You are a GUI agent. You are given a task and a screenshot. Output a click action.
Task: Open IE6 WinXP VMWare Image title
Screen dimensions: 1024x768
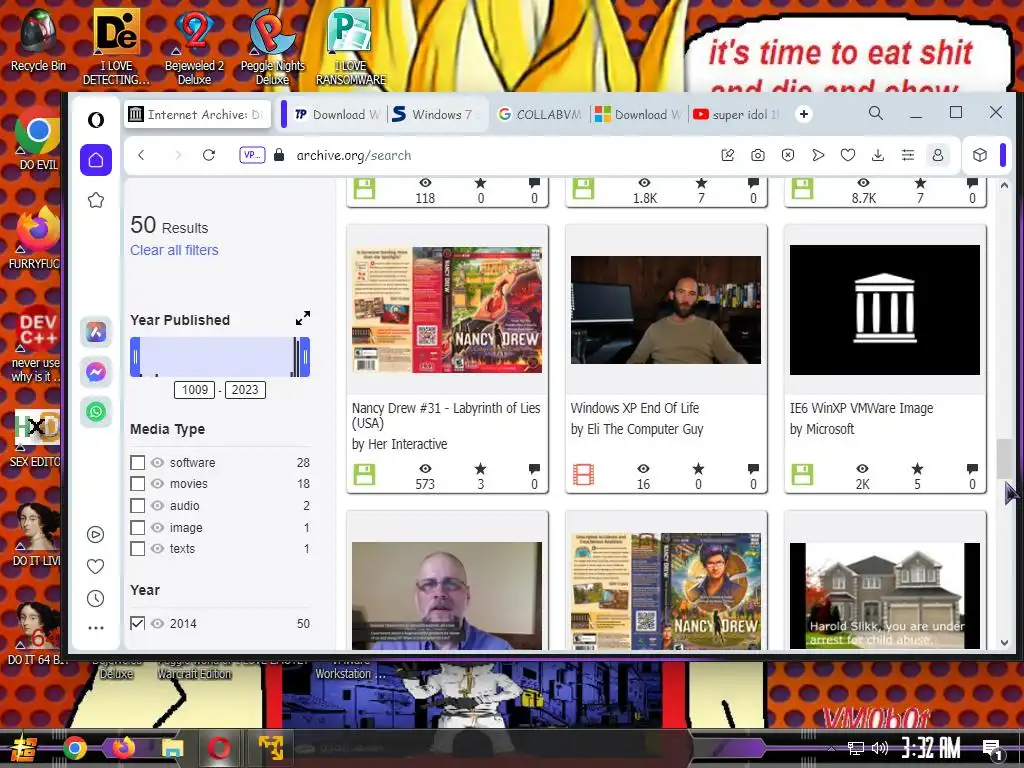(x=861, y=408)
